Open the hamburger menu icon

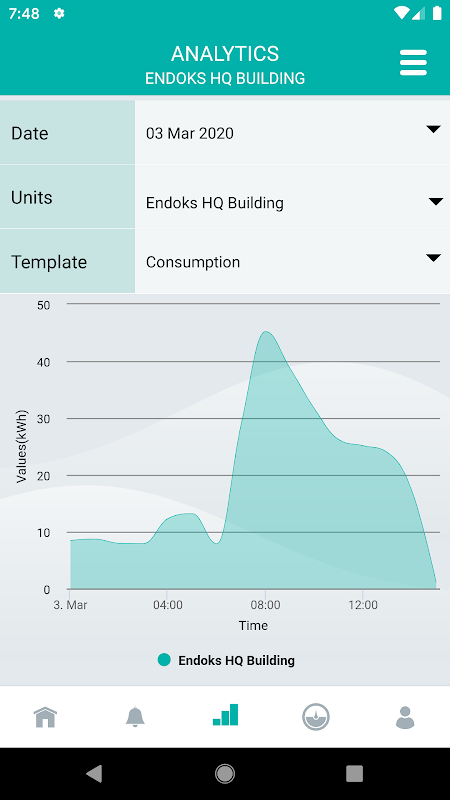413,63
